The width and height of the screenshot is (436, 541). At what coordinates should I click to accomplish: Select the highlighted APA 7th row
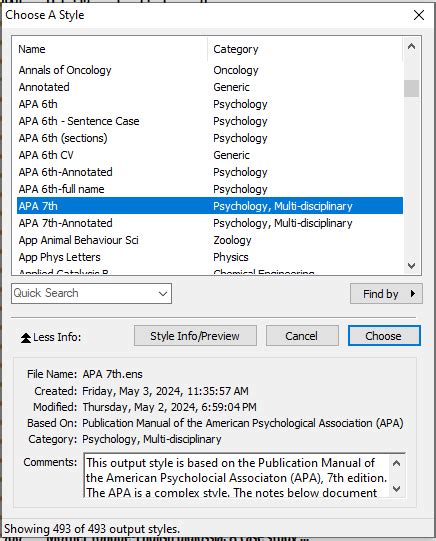(210, 206)
